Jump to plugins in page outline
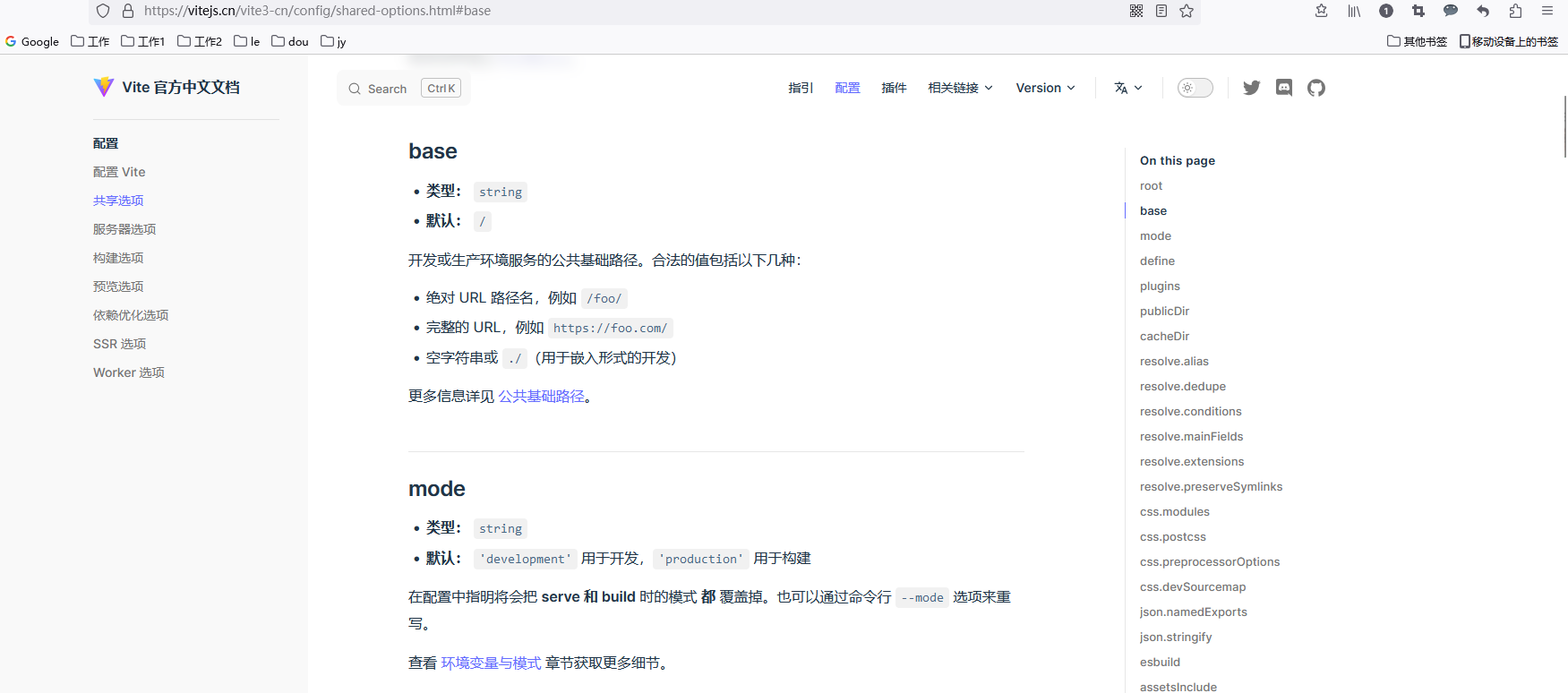The image size is (1568, 693). (1160, 287)
